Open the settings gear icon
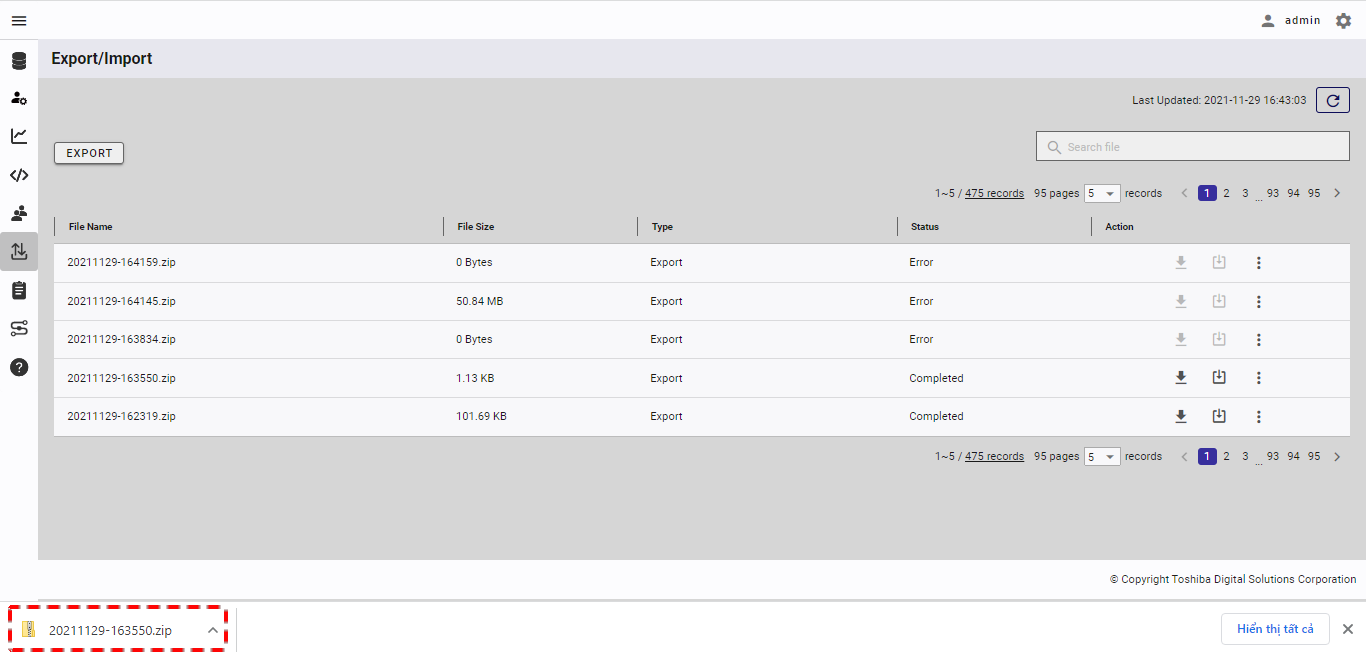1366x656 pixels. point(1343,20)
